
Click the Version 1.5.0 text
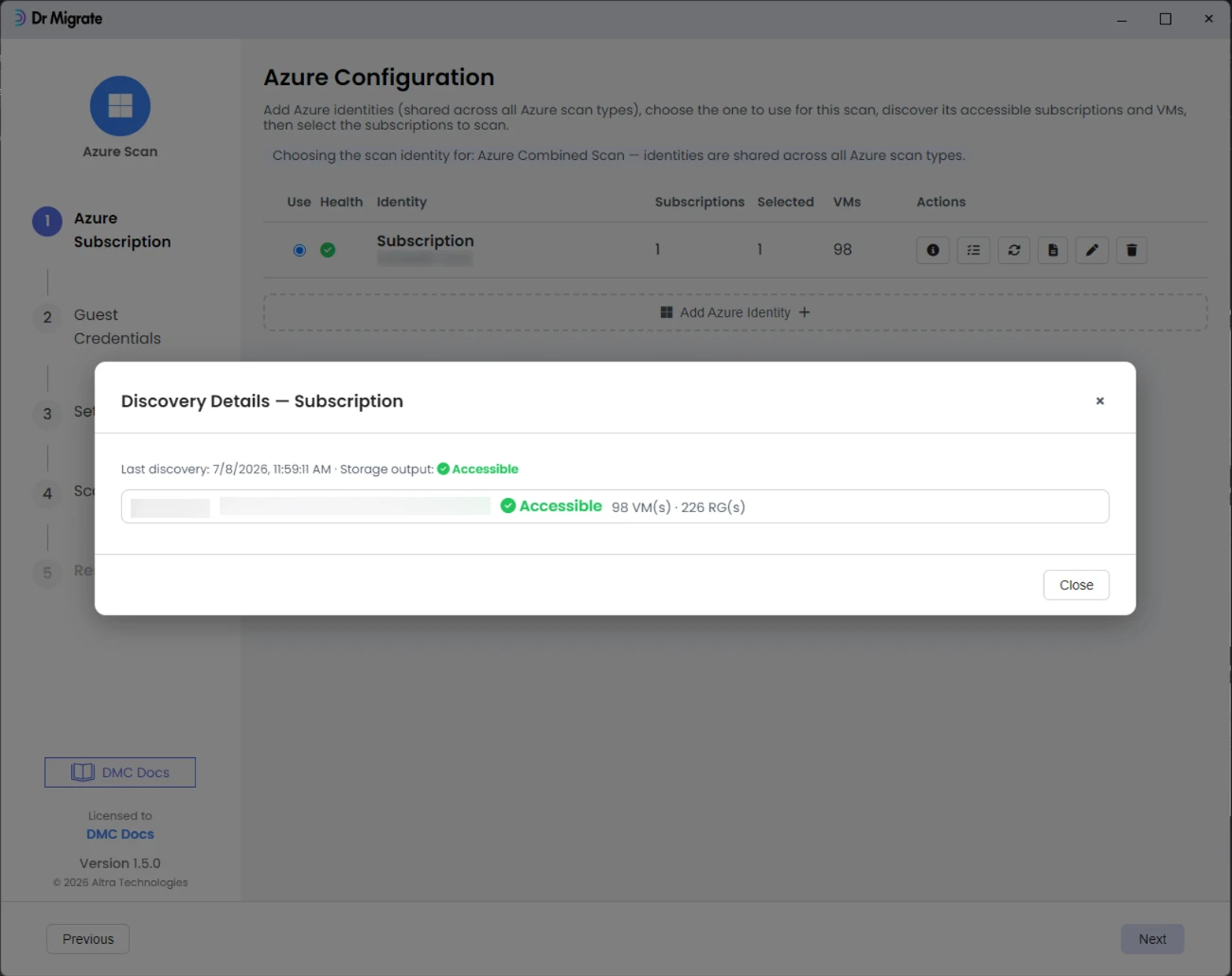(x=120, y=863)
